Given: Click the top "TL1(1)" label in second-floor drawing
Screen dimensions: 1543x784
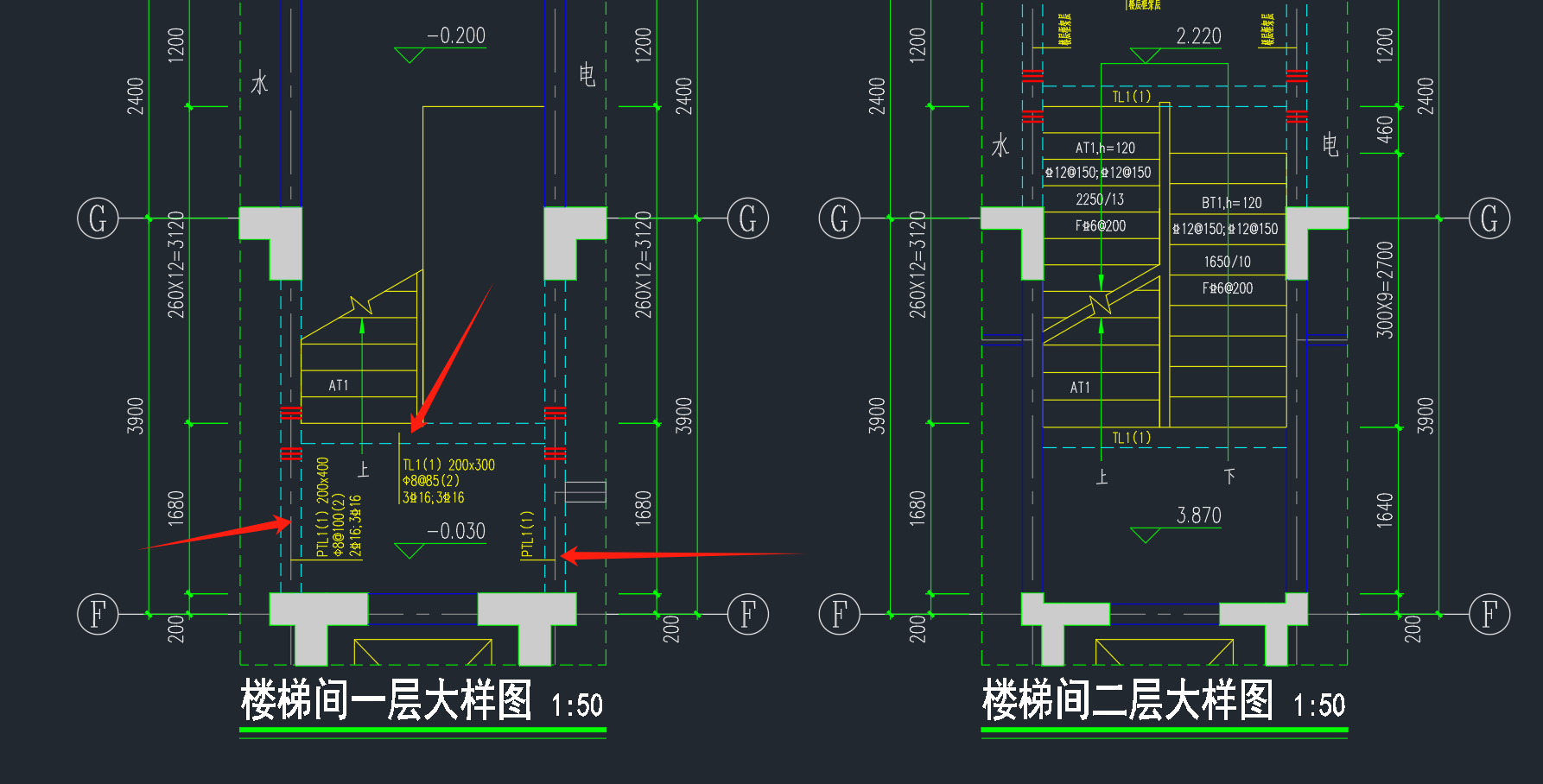Looking at the screenshot, I should pos(1131,97).
